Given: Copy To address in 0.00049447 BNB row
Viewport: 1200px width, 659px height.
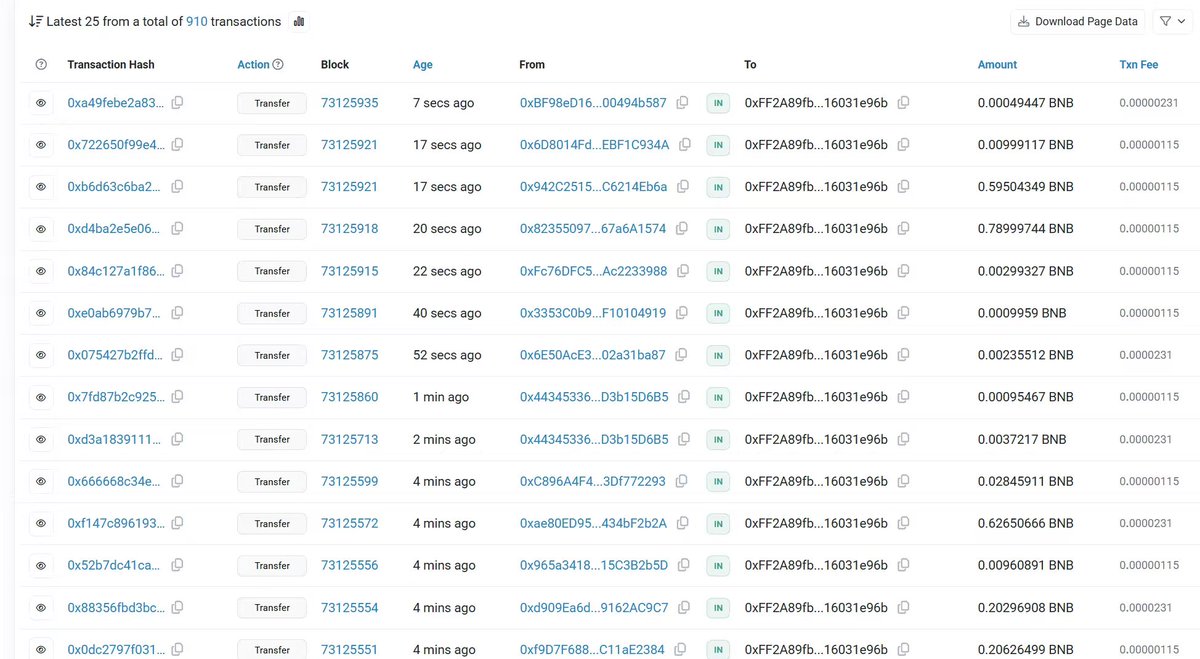Looking at the screenshot, I should [903, 103].
